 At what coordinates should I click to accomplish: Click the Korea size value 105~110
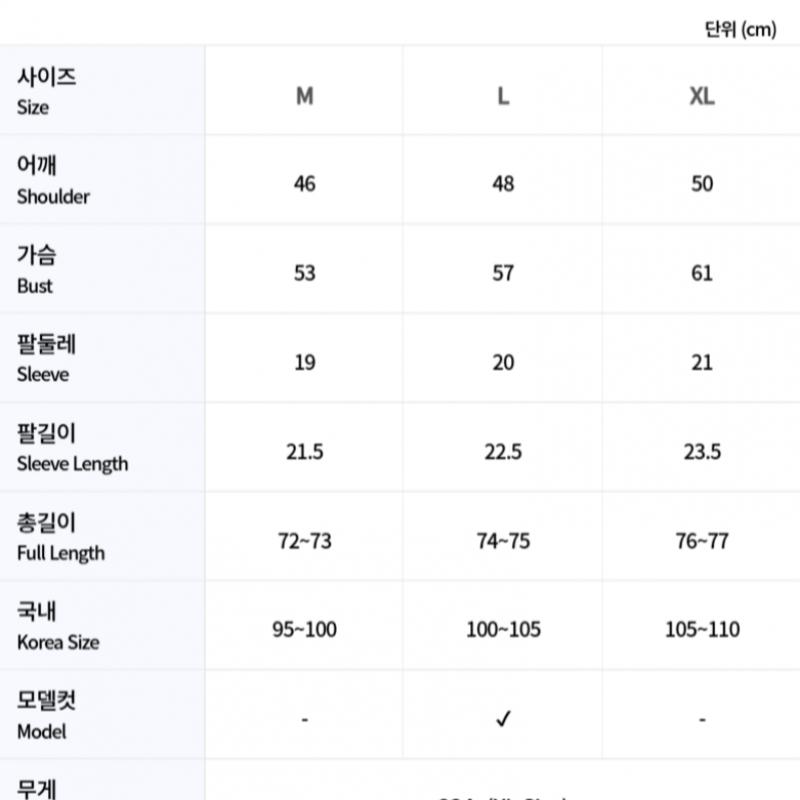tap(702, 630)
